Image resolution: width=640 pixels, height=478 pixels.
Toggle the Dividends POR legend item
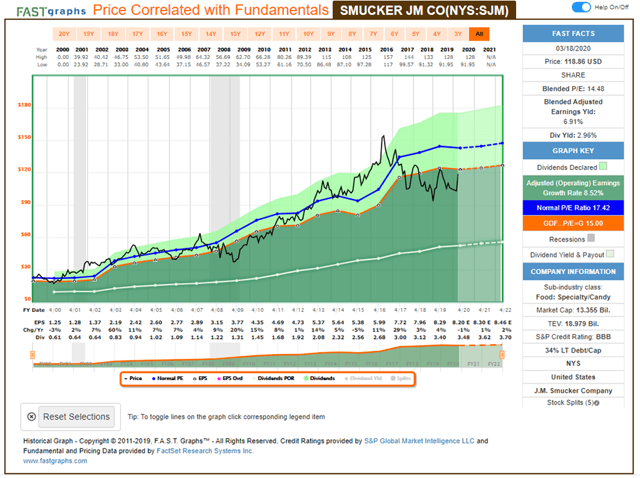pos(274,380)
